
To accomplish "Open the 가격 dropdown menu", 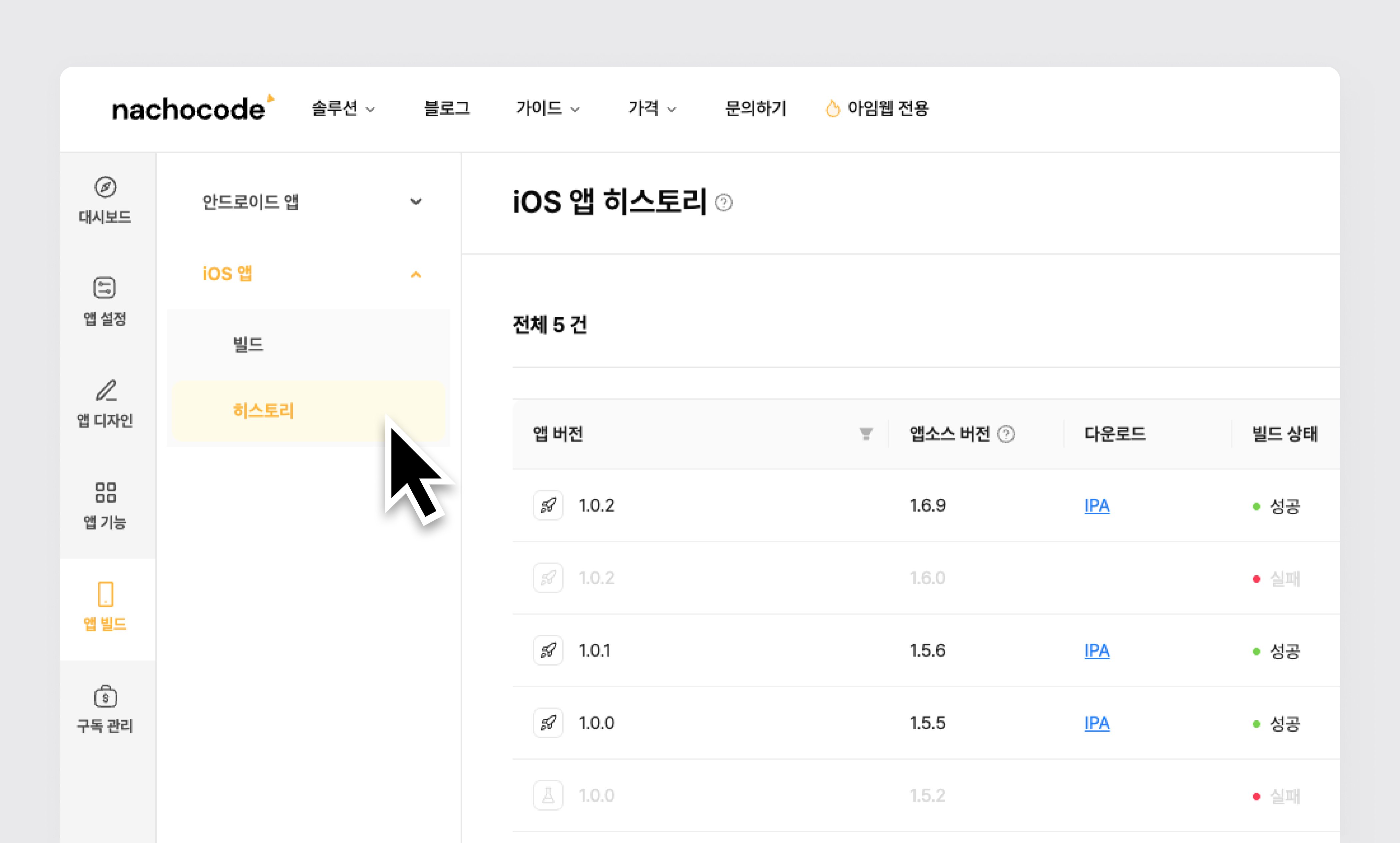I will (x=652, y=108).
